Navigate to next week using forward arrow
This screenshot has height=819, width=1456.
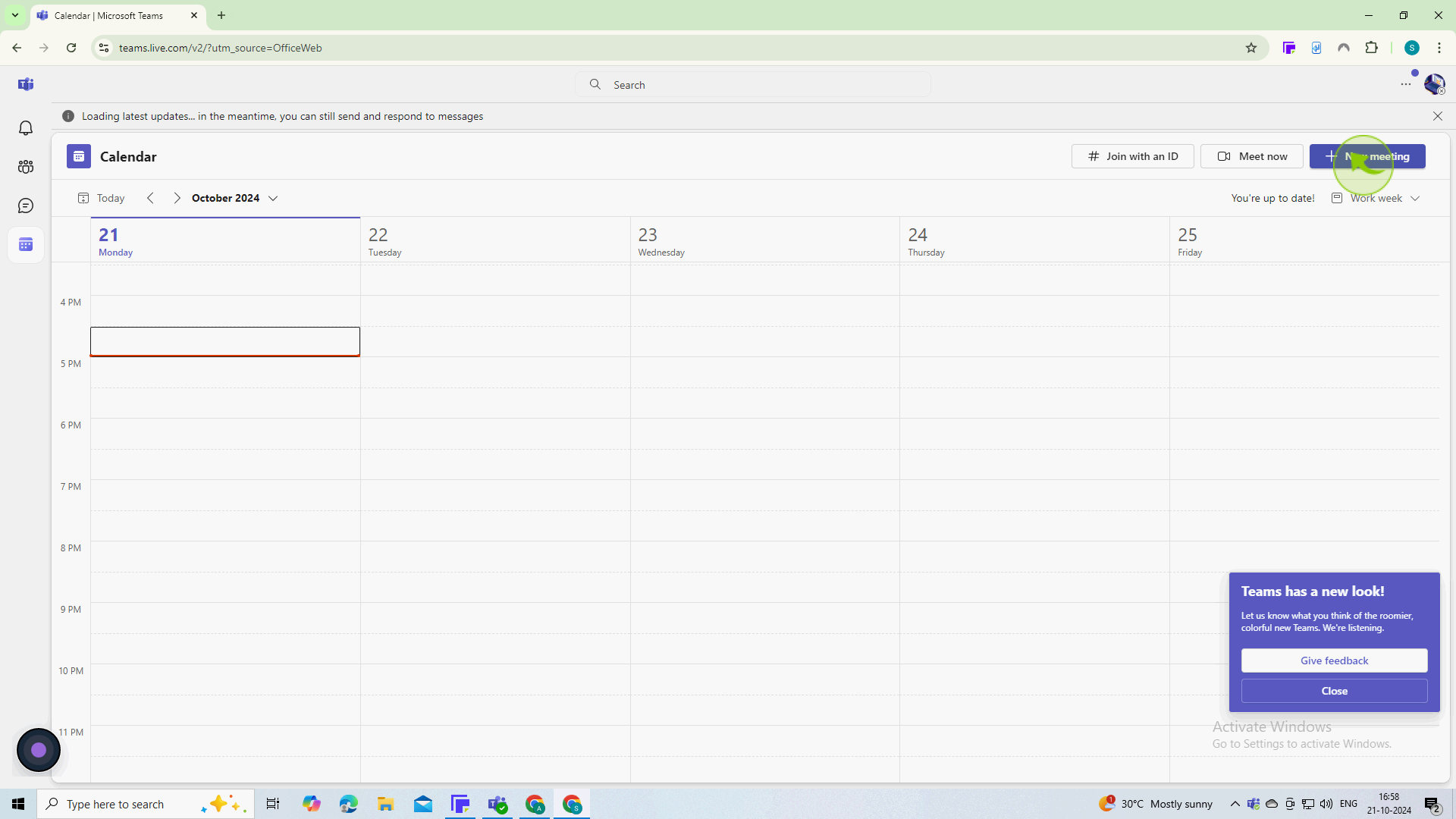177,197
